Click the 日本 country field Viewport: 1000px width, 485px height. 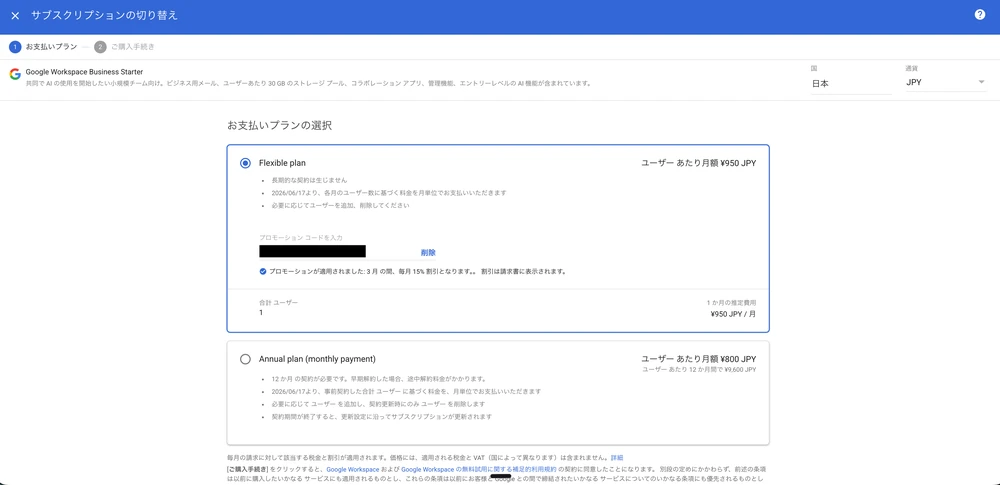851,84
